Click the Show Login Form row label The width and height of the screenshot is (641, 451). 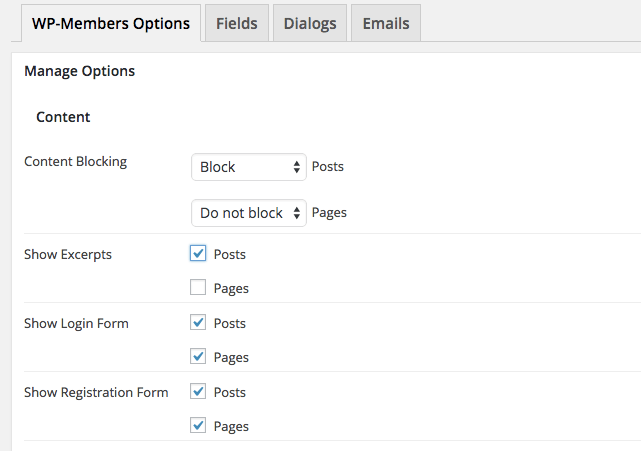(x=76, y=323)
